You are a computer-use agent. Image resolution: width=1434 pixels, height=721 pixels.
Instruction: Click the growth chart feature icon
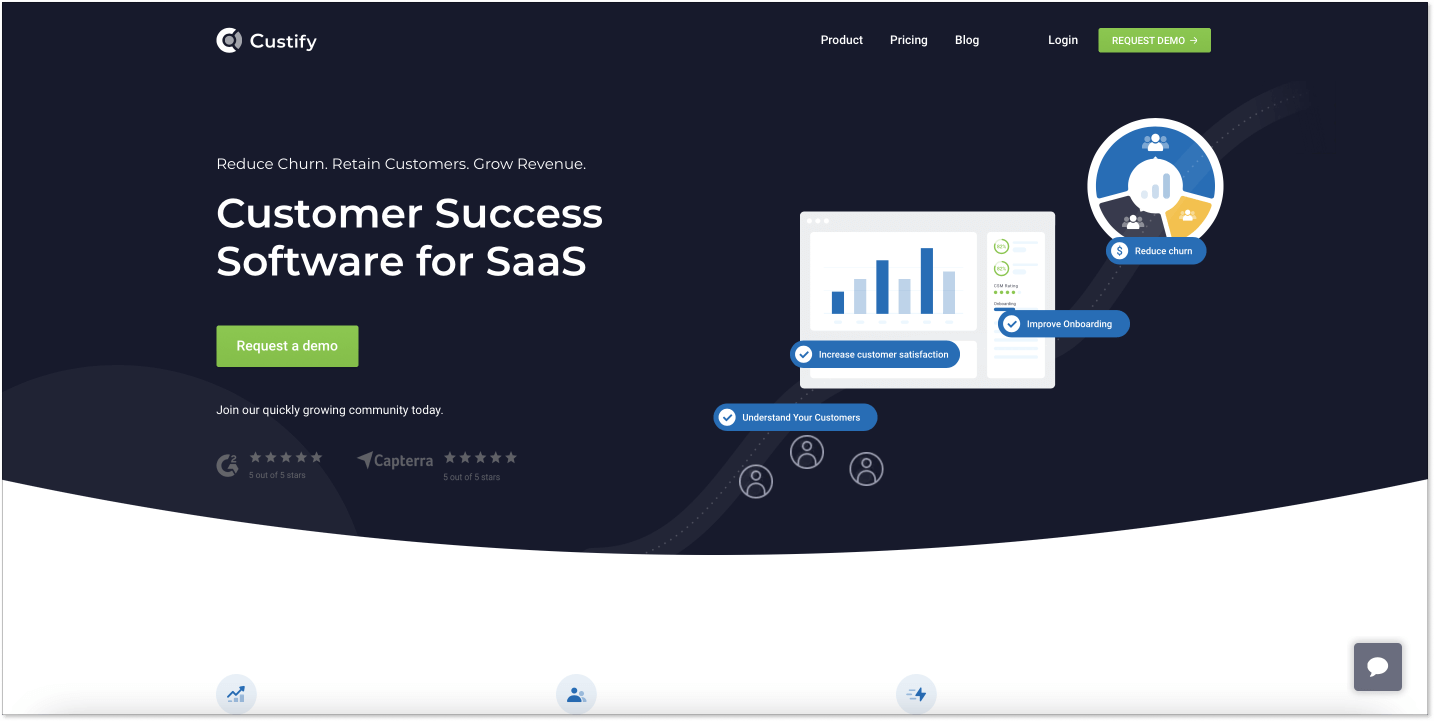[x=236, y=694]
